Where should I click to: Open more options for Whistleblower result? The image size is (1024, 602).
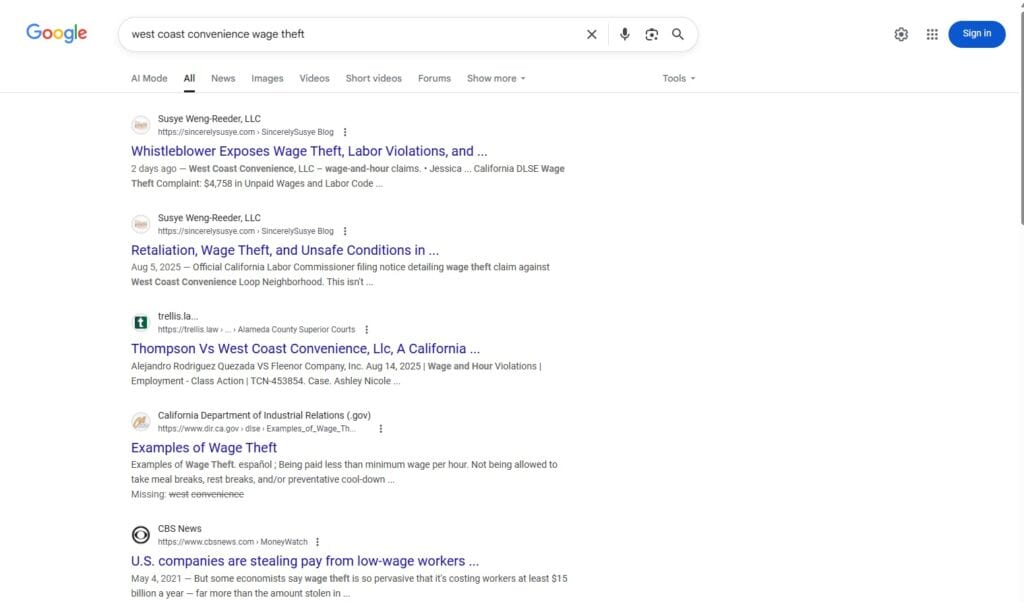pyautogui.click(x=345, y=132)
